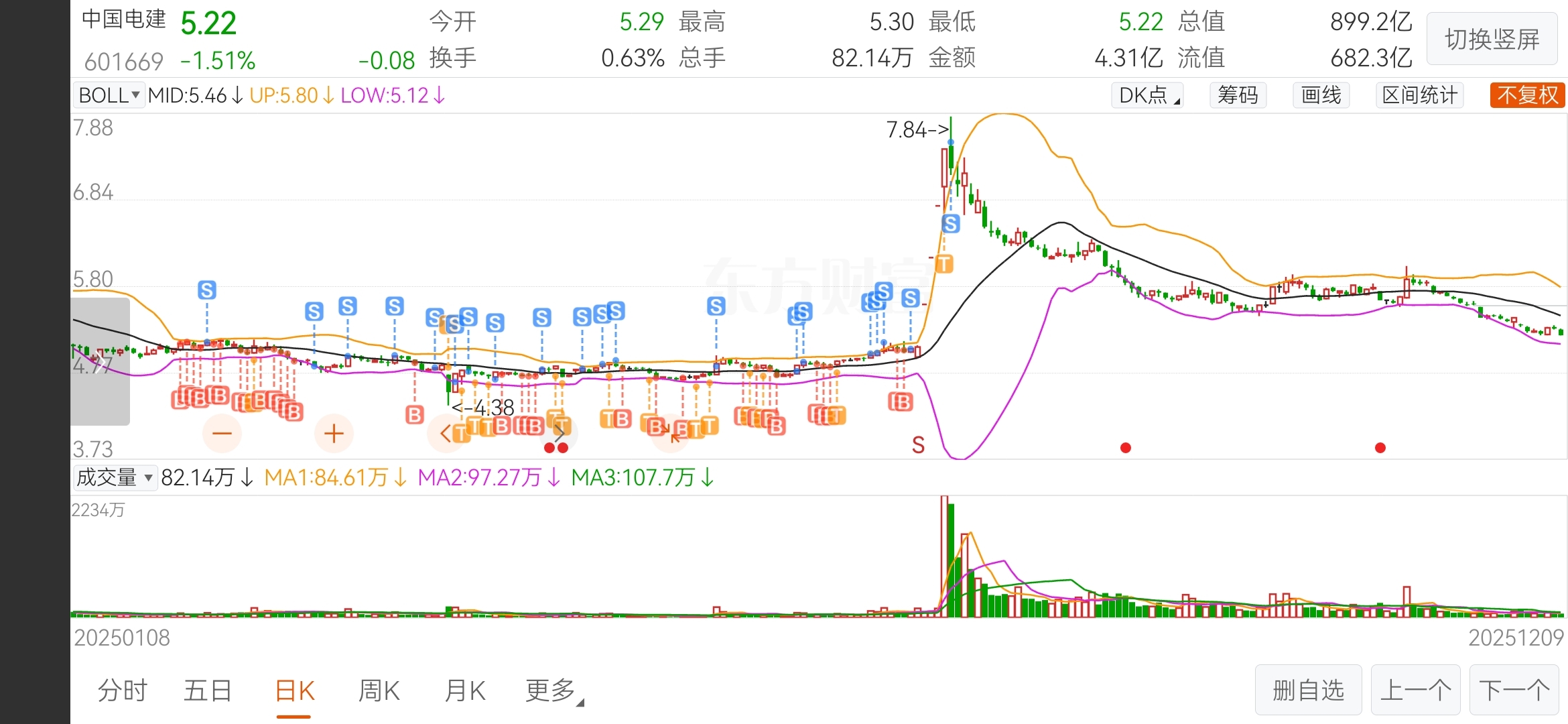
Task: Open BOLL indicator dropdown
Action: click(109, 95)
